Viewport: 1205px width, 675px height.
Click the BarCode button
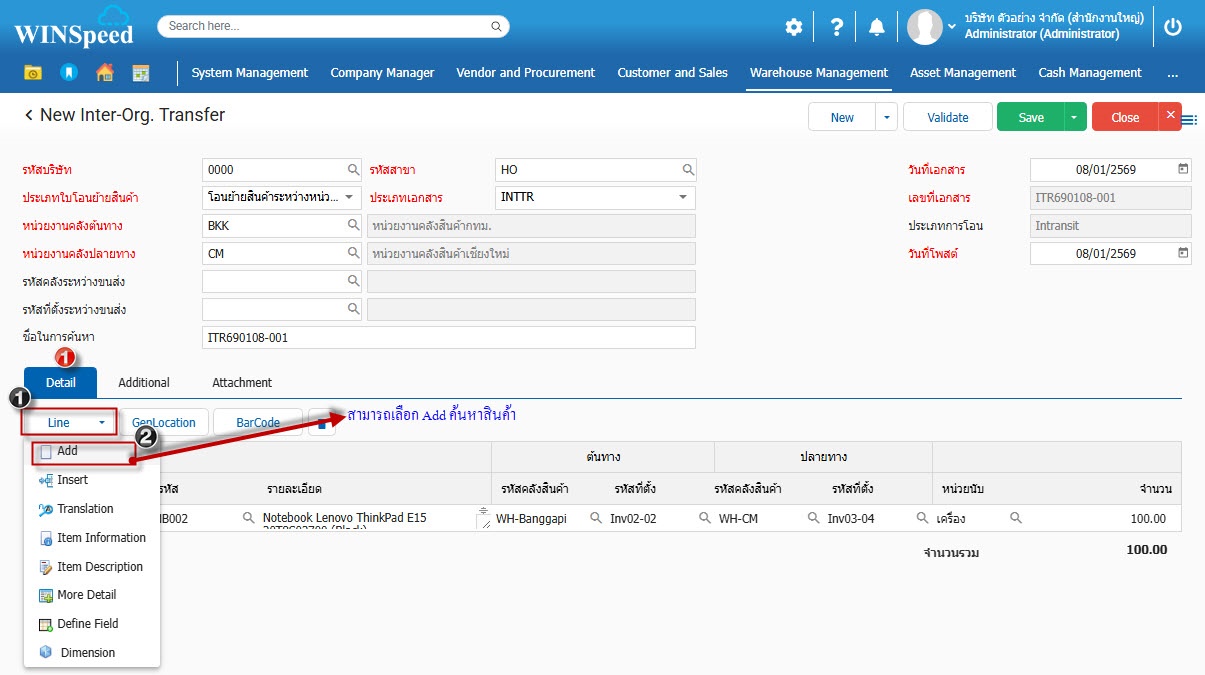coord(257,422)
